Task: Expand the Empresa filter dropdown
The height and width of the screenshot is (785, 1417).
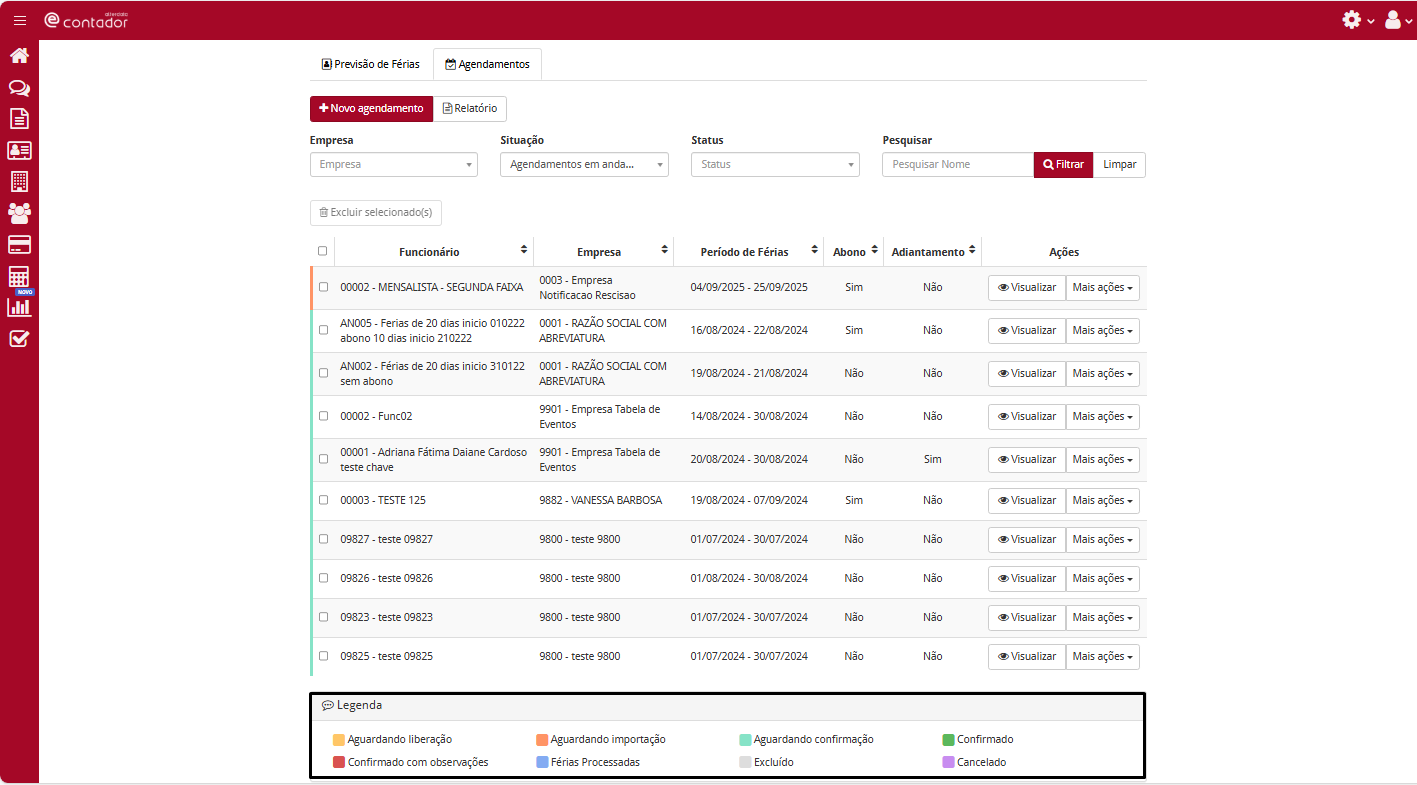Action: (x=393, y=165)
